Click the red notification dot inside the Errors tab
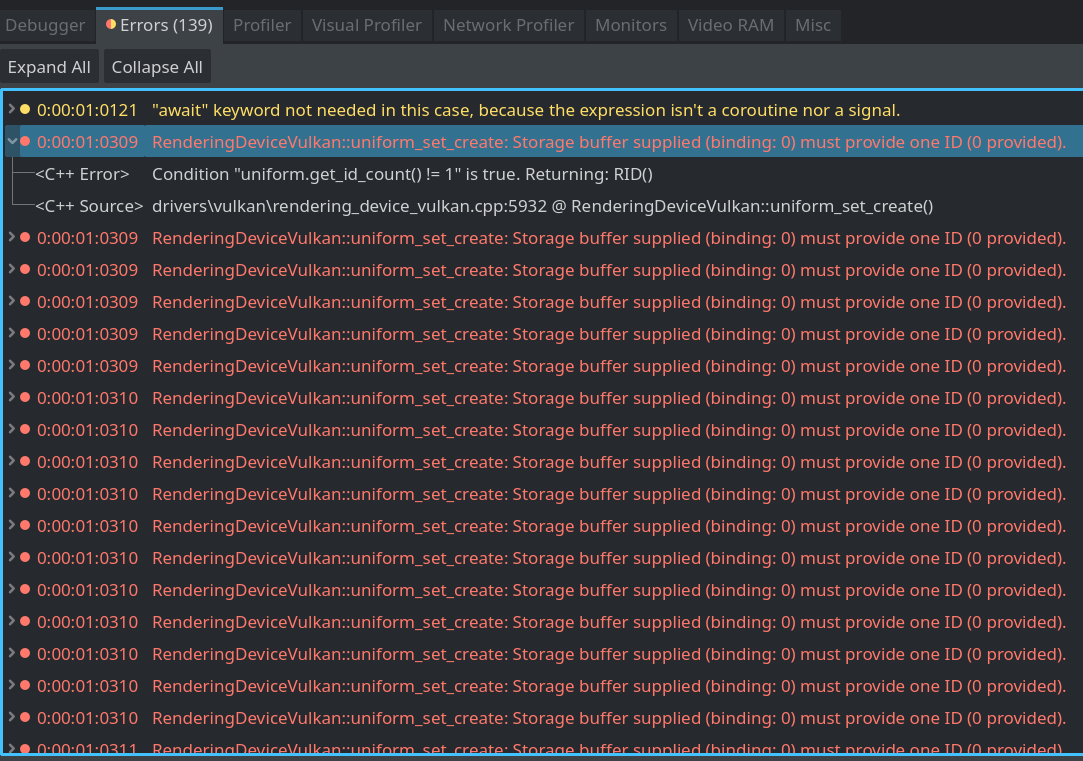The image size is (1083, 761). [110, 22]
